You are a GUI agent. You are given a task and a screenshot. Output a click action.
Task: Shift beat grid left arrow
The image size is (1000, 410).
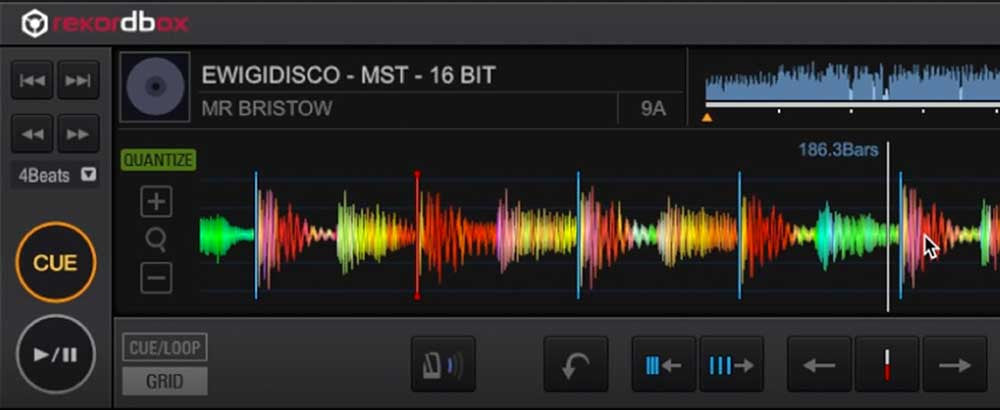pyautogui.click(x=820, y=364)
